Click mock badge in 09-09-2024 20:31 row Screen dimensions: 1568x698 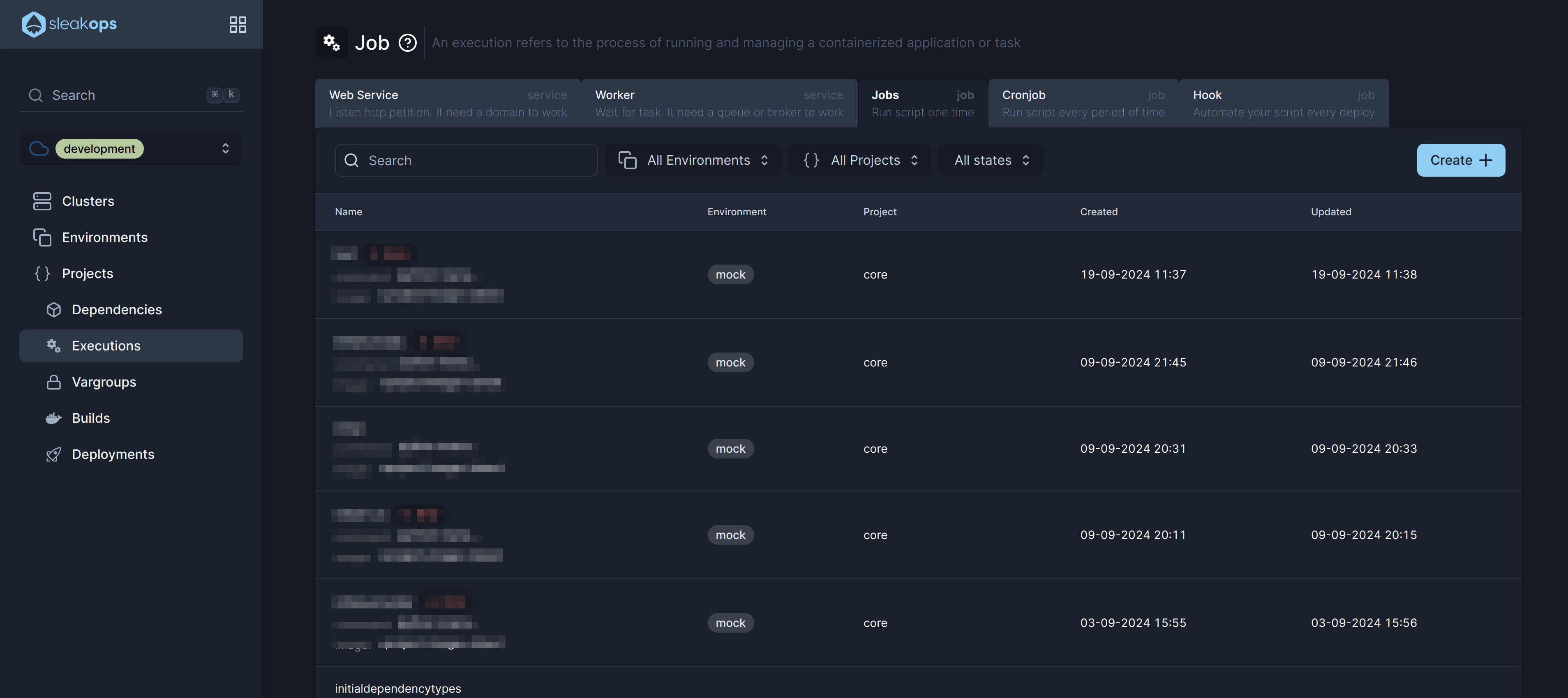click(x=730, y=449)
